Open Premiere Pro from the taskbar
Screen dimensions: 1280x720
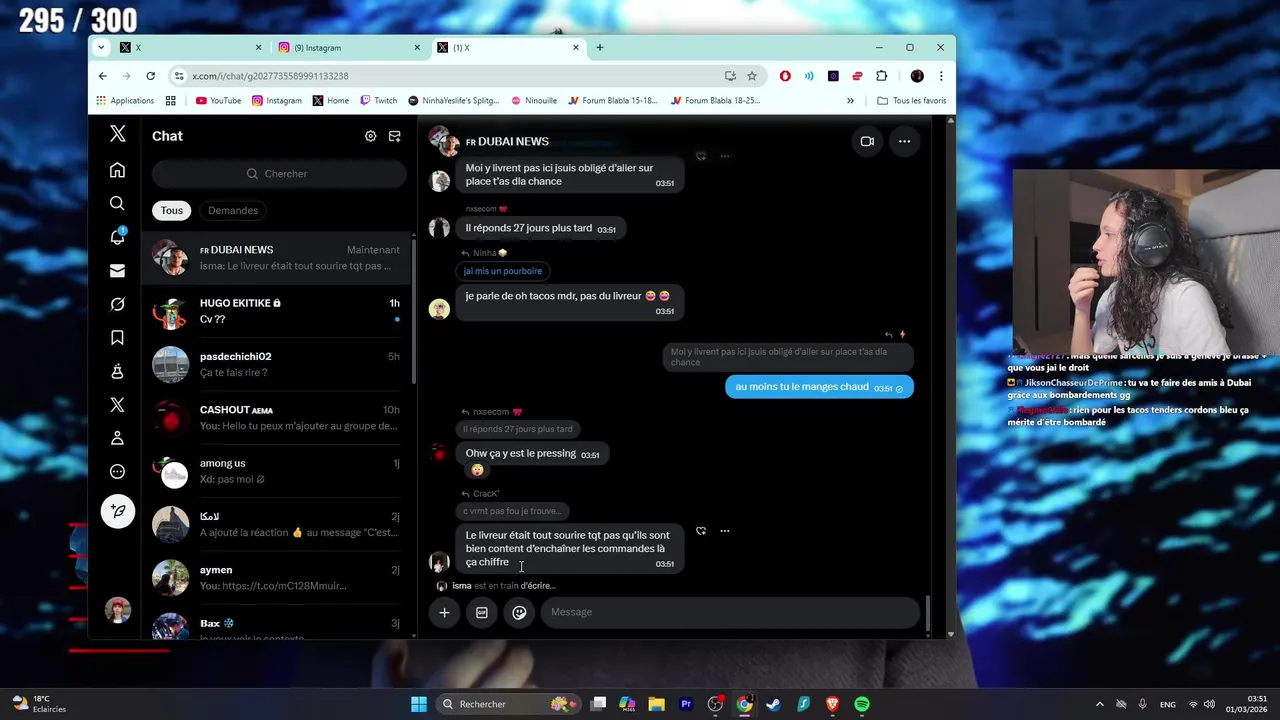[686, 704]
